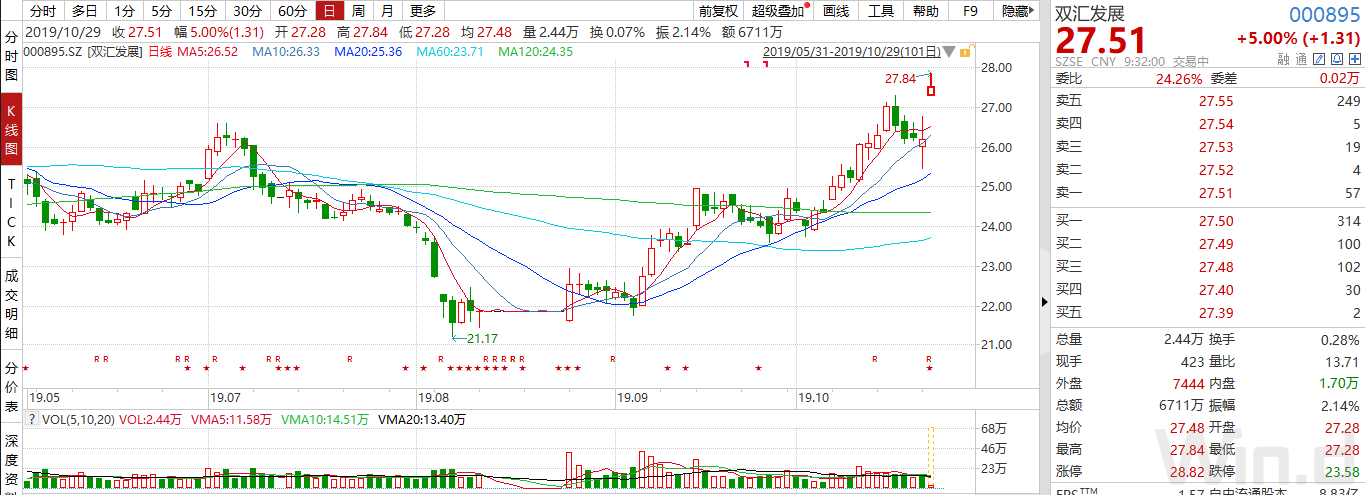The image size is (1365, 495).
Task: Click the red star event marker under 19.07
Action: click(x=214, y=368)
